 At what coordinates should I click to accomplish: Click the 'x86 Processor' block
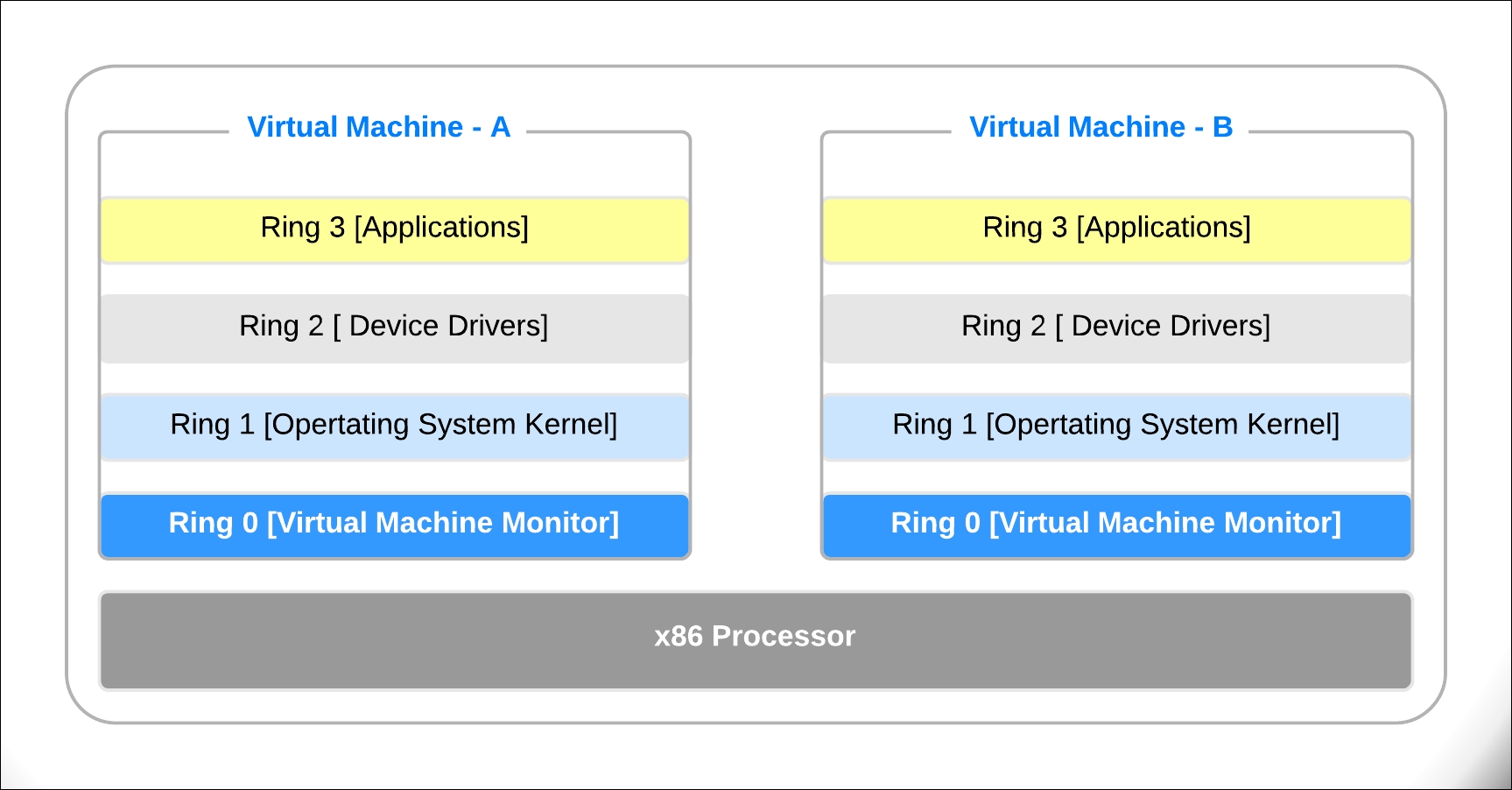pos(756,641)
